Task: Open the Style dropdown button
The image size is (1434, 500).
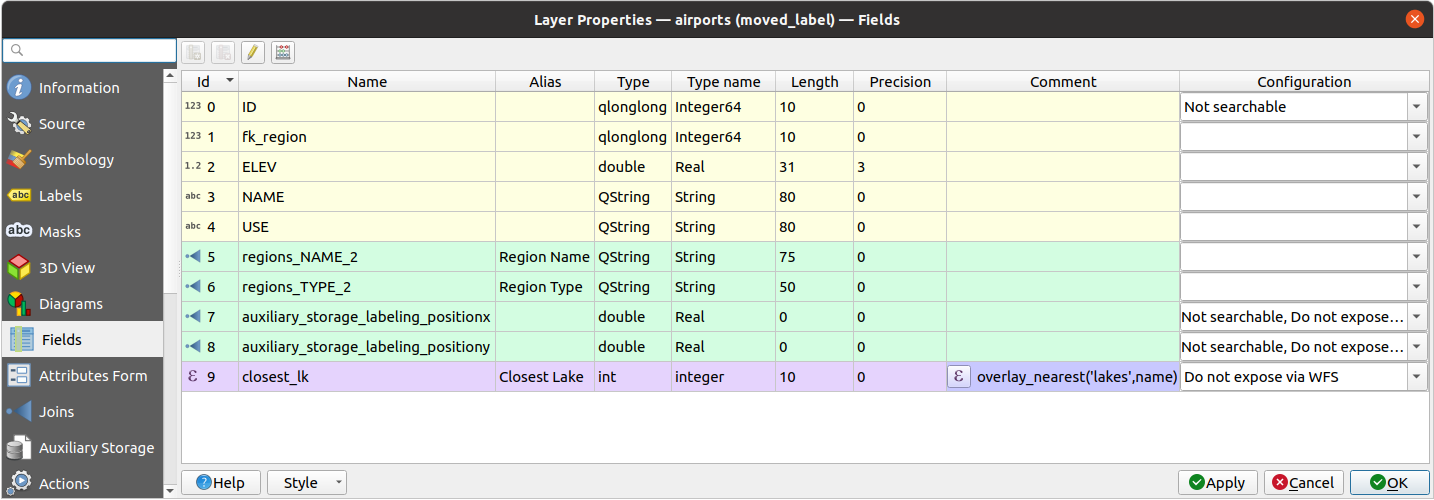Action: pyautogui.click(x=307, y=483)
